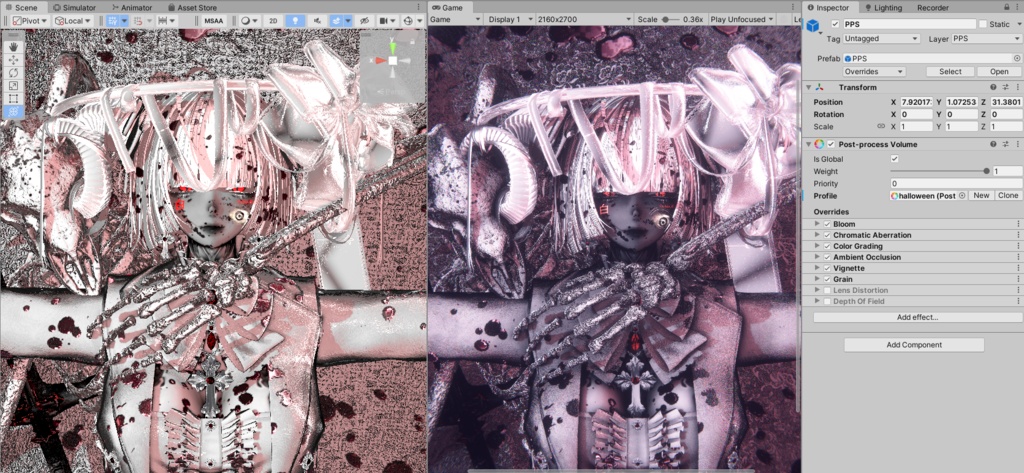
Task: Toggle grid visibility in Scene view
Action: point(114,21)
